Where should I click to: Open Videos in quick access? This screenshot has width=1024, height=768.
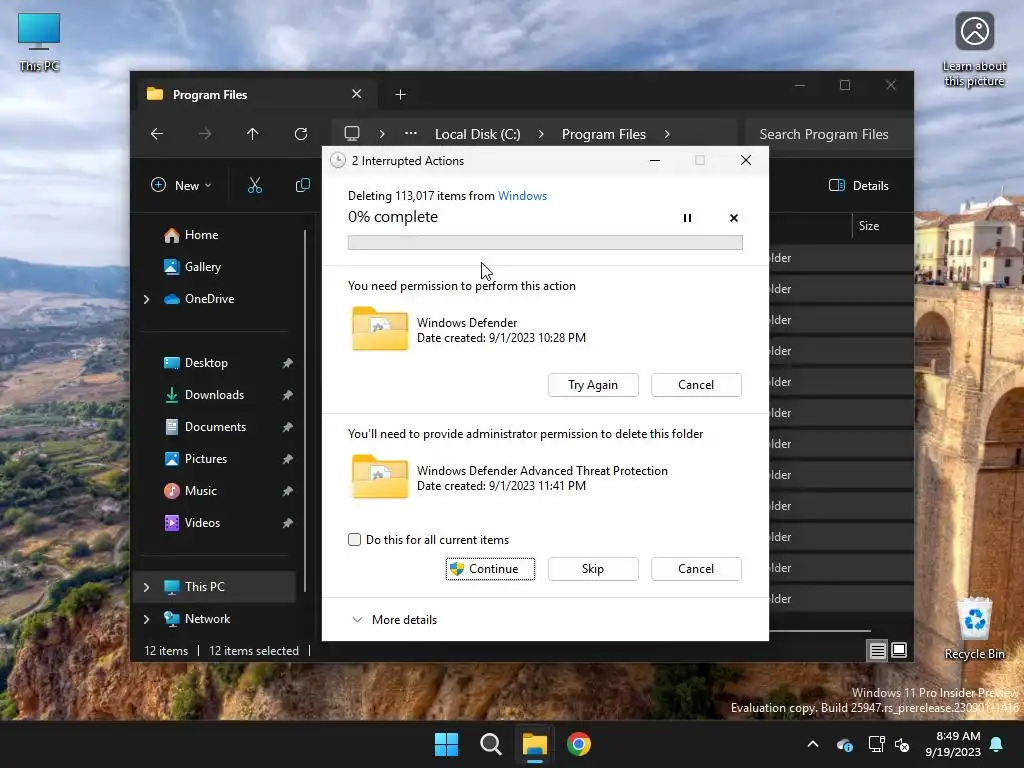[192, 523]
